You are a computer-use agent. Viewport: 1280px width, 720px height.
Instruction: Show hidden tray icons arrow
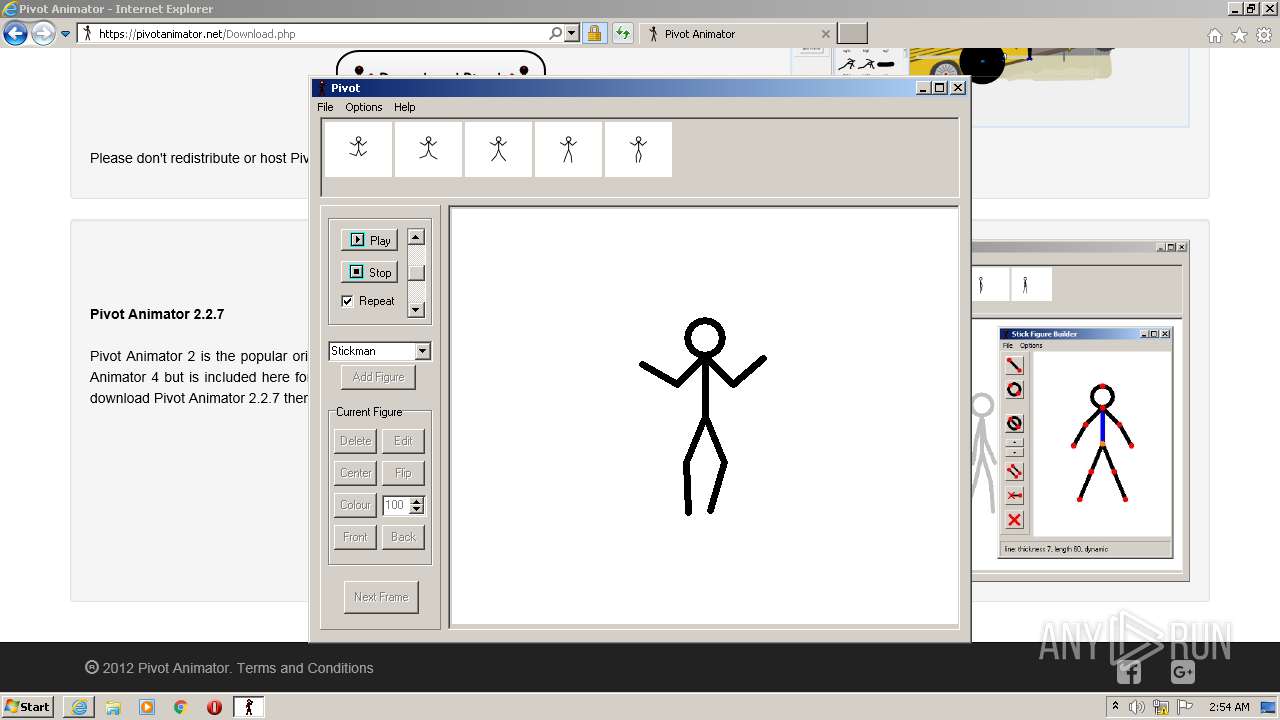(1115, 706)
